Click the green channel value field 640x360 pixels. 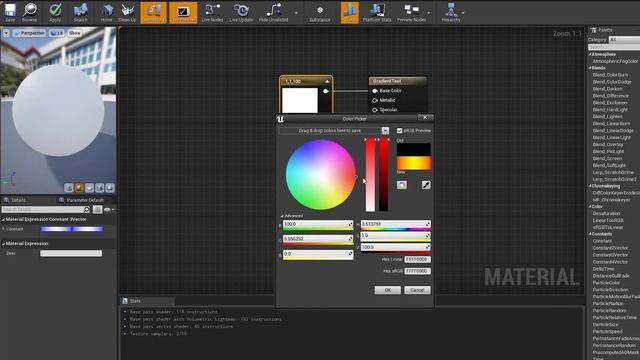point(318,239)
